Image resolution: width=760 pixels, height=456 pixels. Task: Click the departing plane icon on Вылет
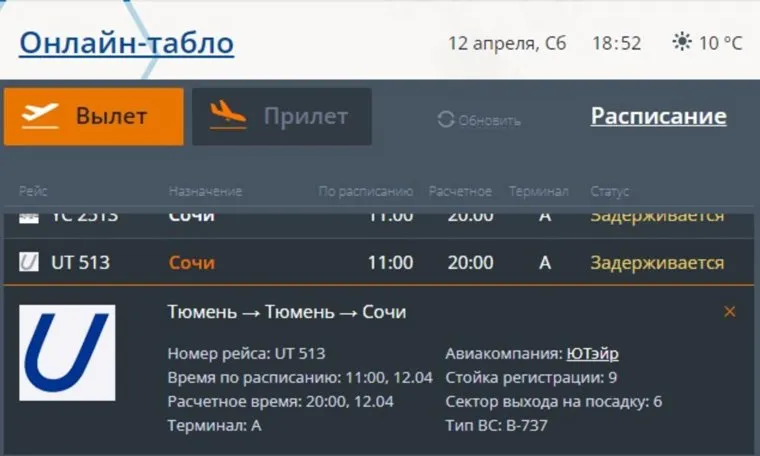click(41, 116)
